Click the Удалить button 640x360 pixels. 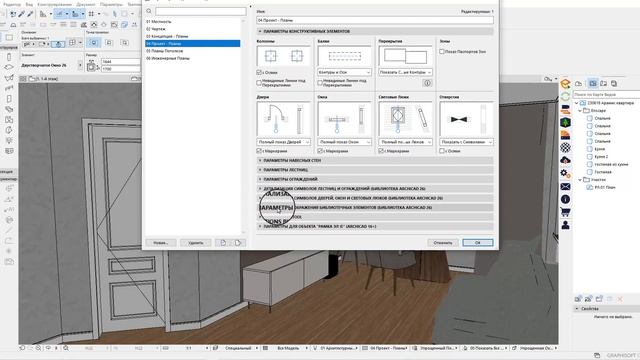coord(196,243)
